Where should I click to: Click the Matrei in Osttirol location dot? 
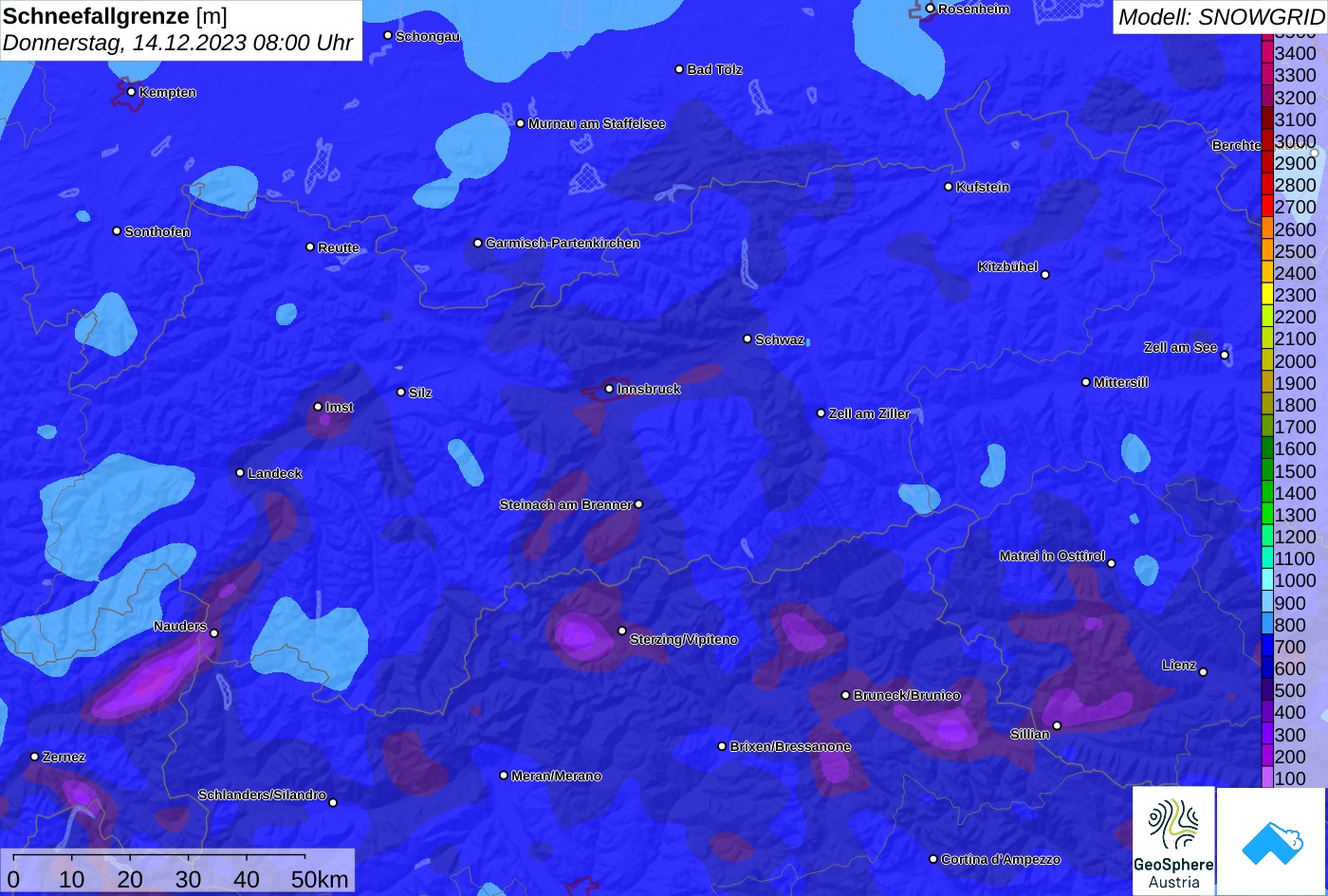coord(1112,563)
